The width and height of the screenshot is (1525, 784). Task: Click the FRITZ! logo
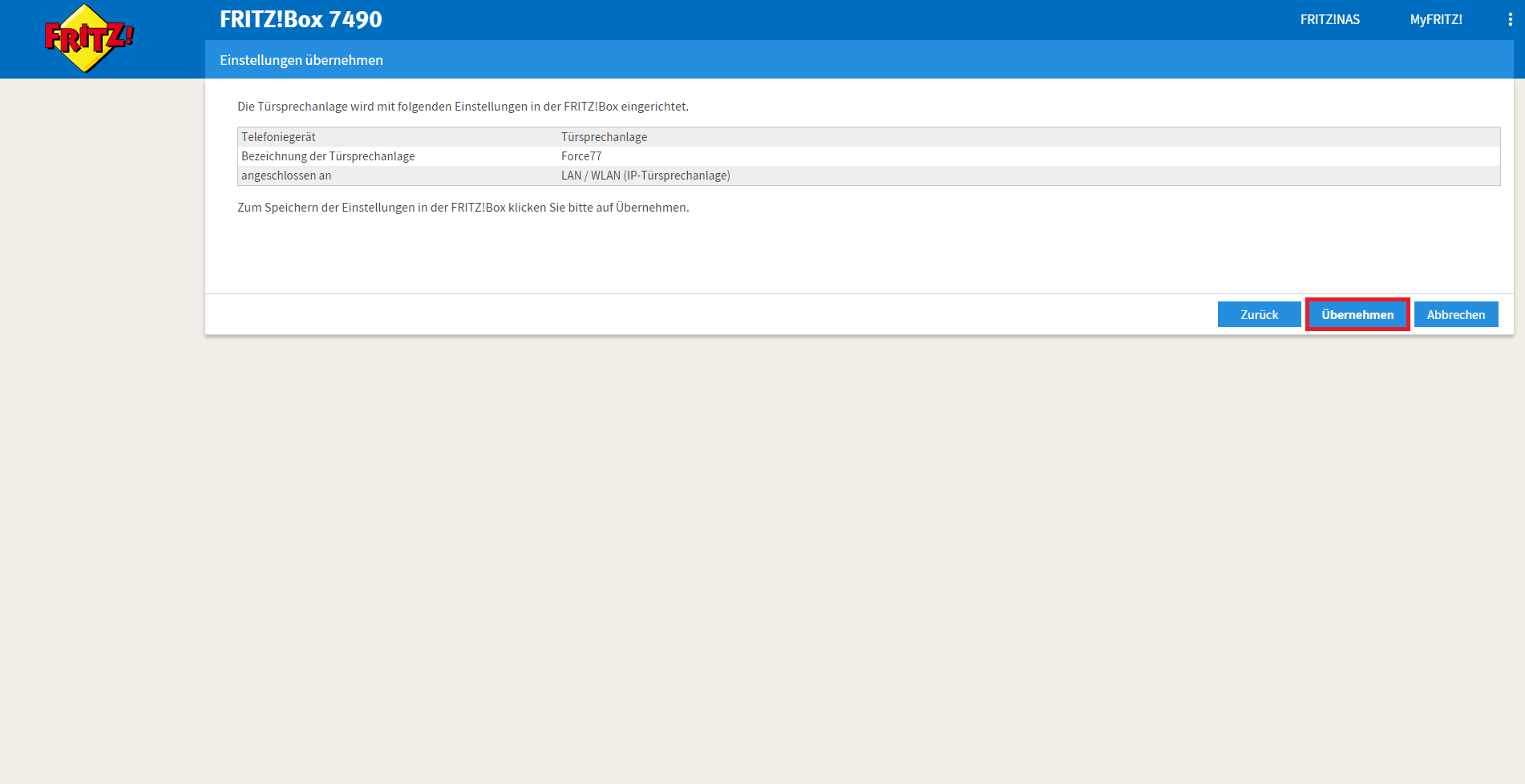coord(88,38)
